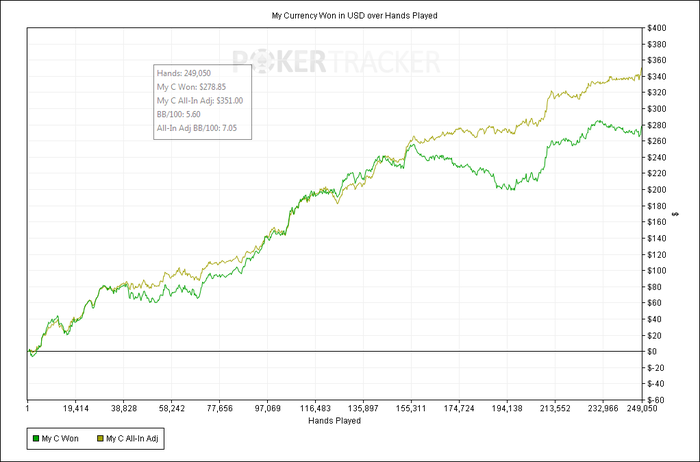Viewport: 700px width, 462px height.
Task: Click the $-40 y-axis label
Action: pyautogui.click(x=656, y=384)
